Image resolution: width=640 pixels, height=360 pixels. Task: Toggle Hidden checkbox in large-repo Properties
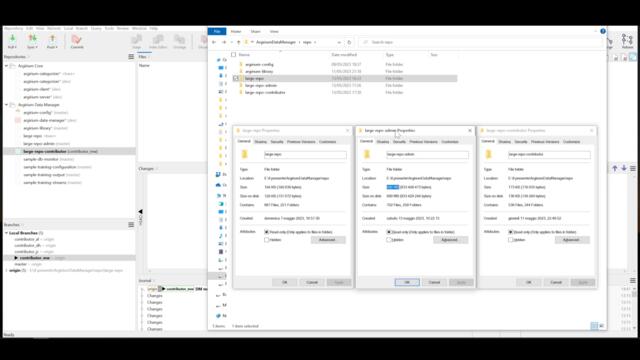pyautogui.click(x=267, y=240)
